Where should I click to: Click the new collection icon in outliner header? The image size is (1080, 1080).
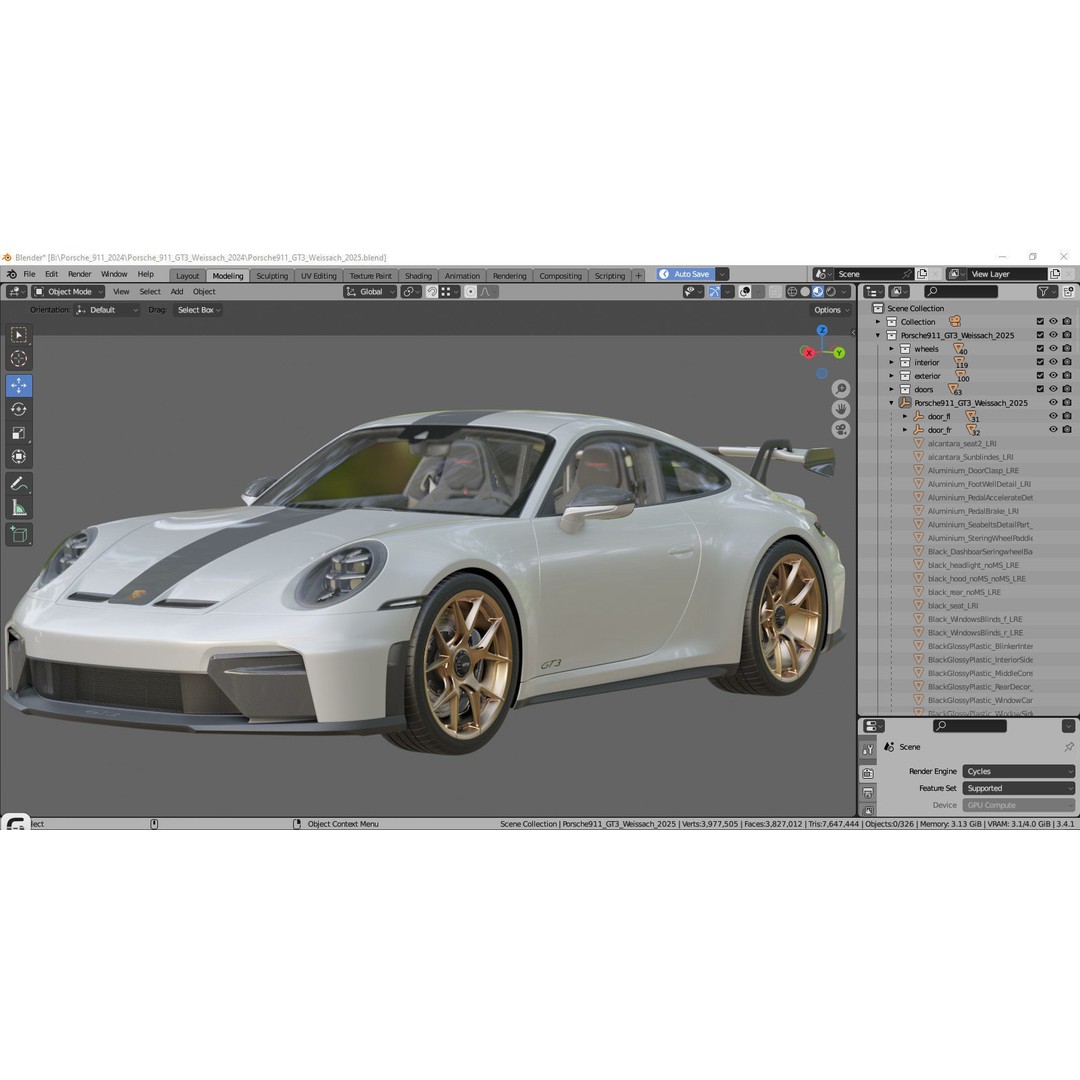pyautogui.click(x=1068, y=292)
